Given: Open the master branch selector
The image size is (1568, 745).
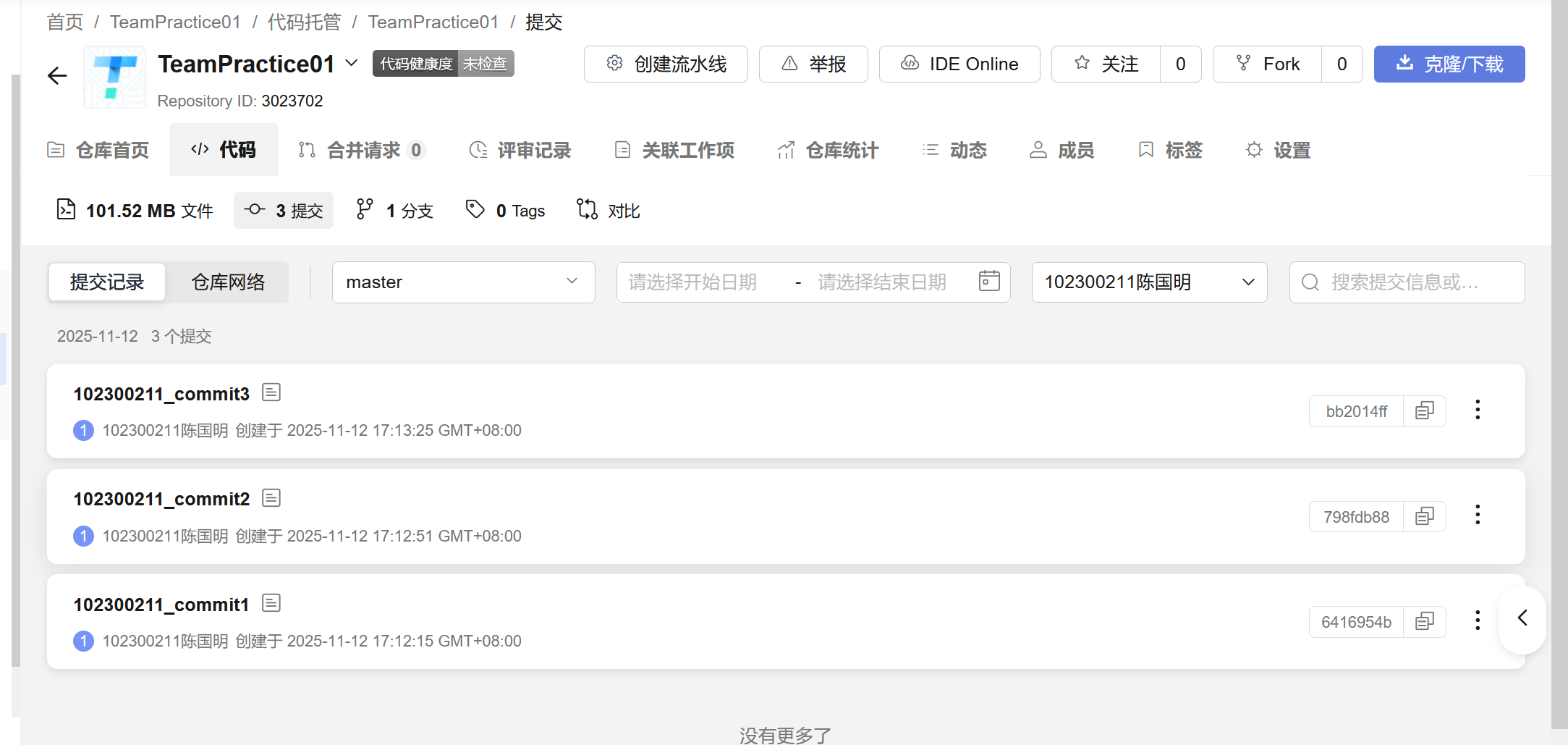Looking at the screenshot, I should [x=463, y=282].
